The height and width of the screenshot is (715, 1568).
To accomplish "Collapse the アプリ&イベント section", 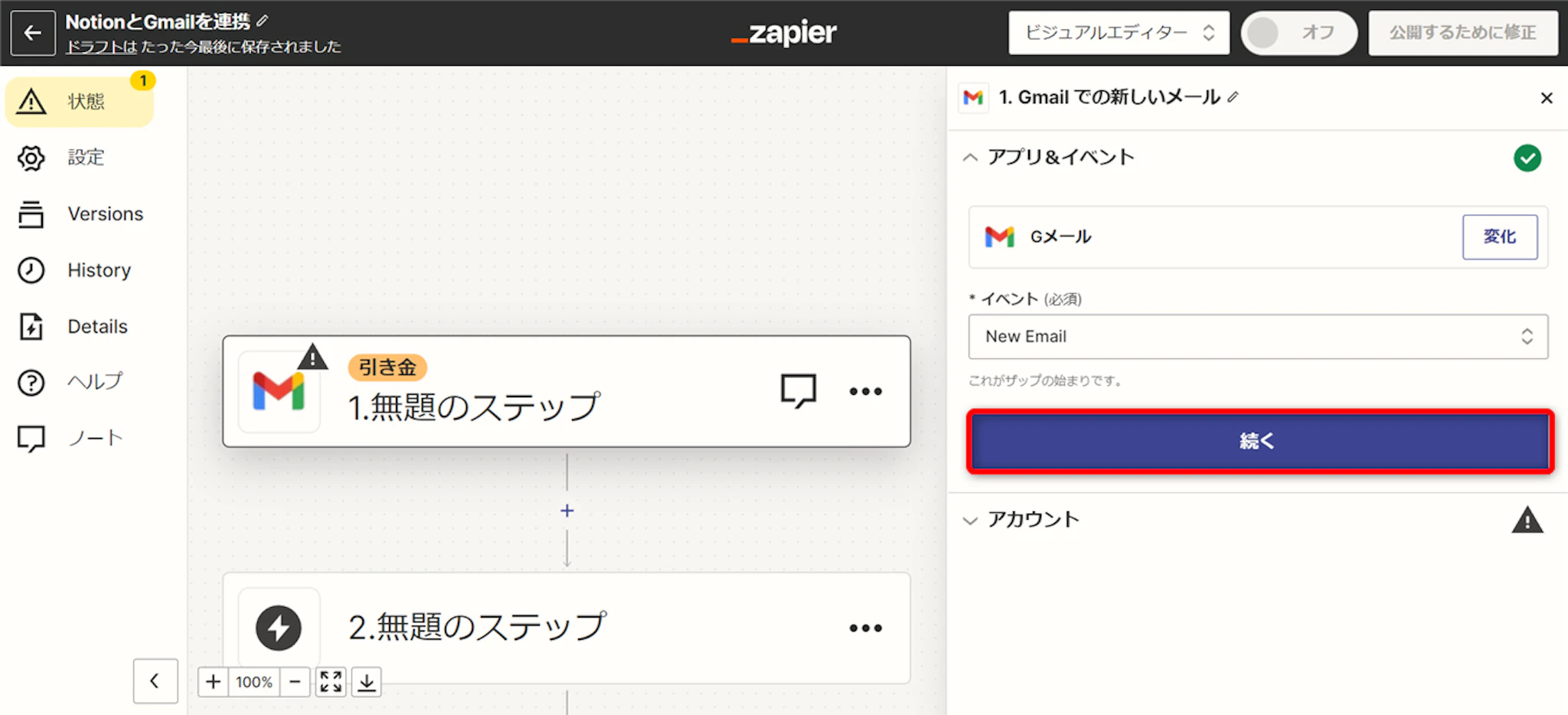I will coord(1060,158).
